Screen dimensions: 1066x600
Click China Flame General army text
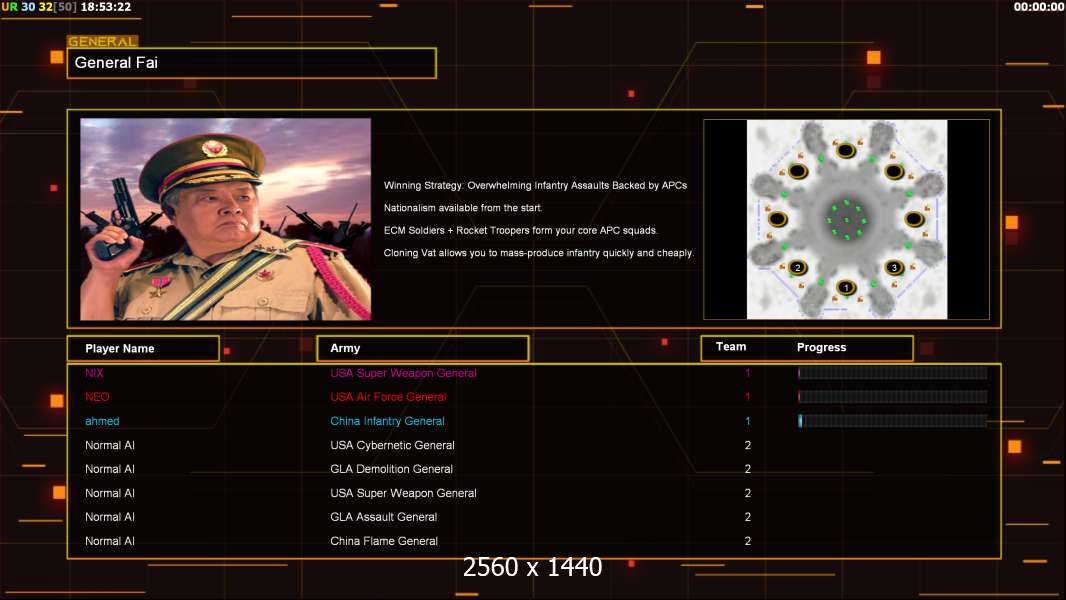(x=384, y=541)
